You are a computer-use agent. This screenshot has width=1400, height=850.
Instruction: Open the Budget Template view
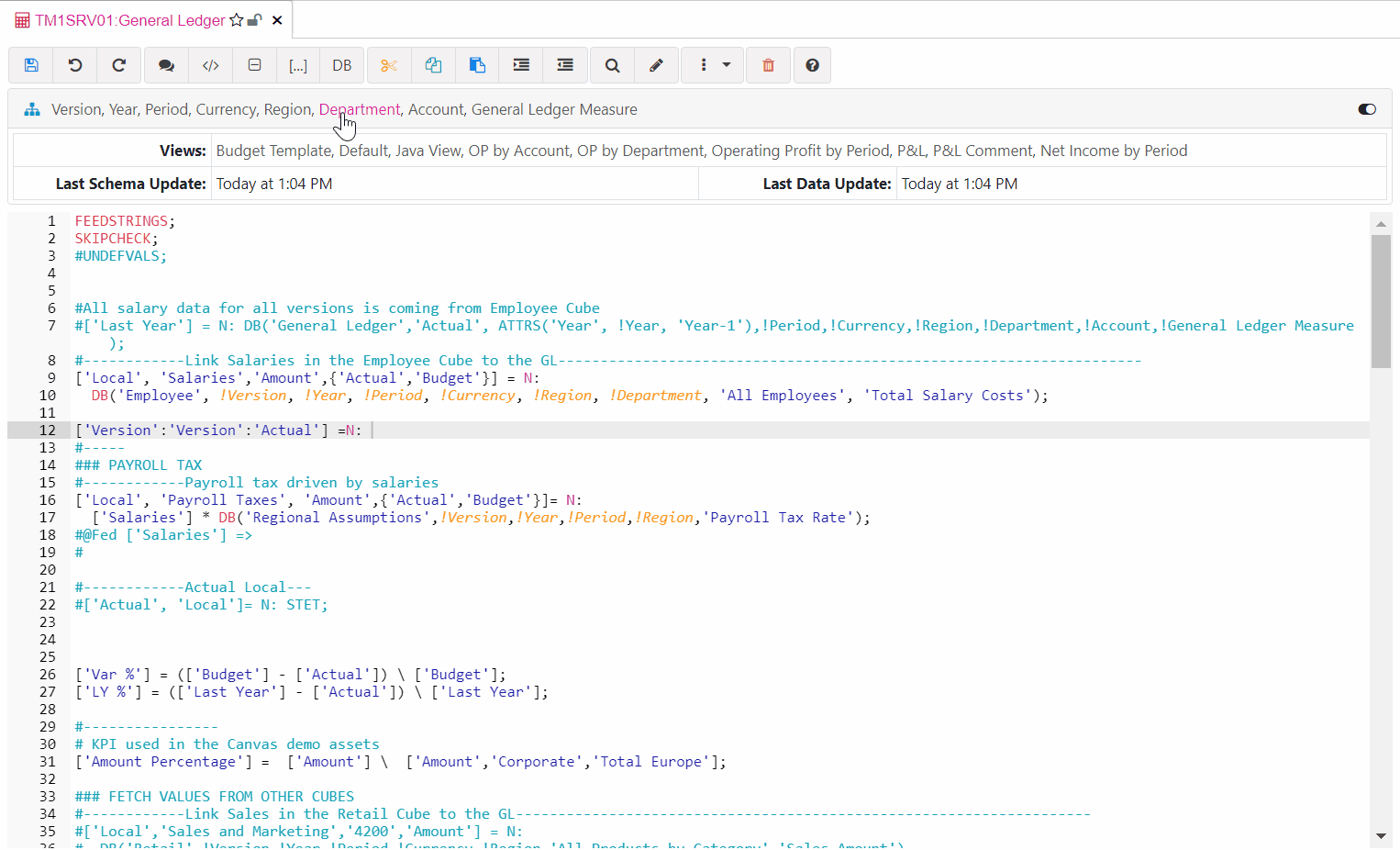273,150
